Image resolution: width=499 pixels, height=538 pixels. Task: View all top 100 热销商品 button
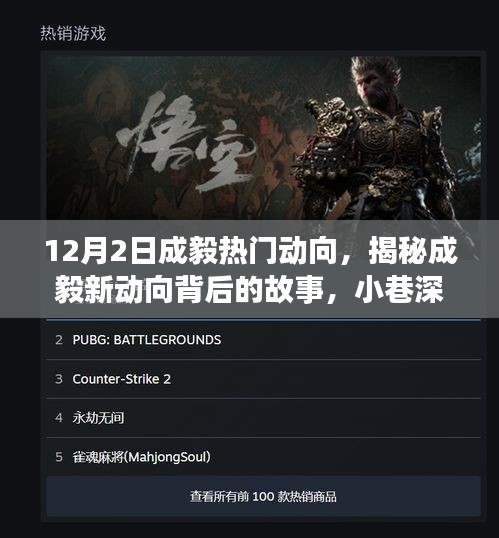coord(264,496)
